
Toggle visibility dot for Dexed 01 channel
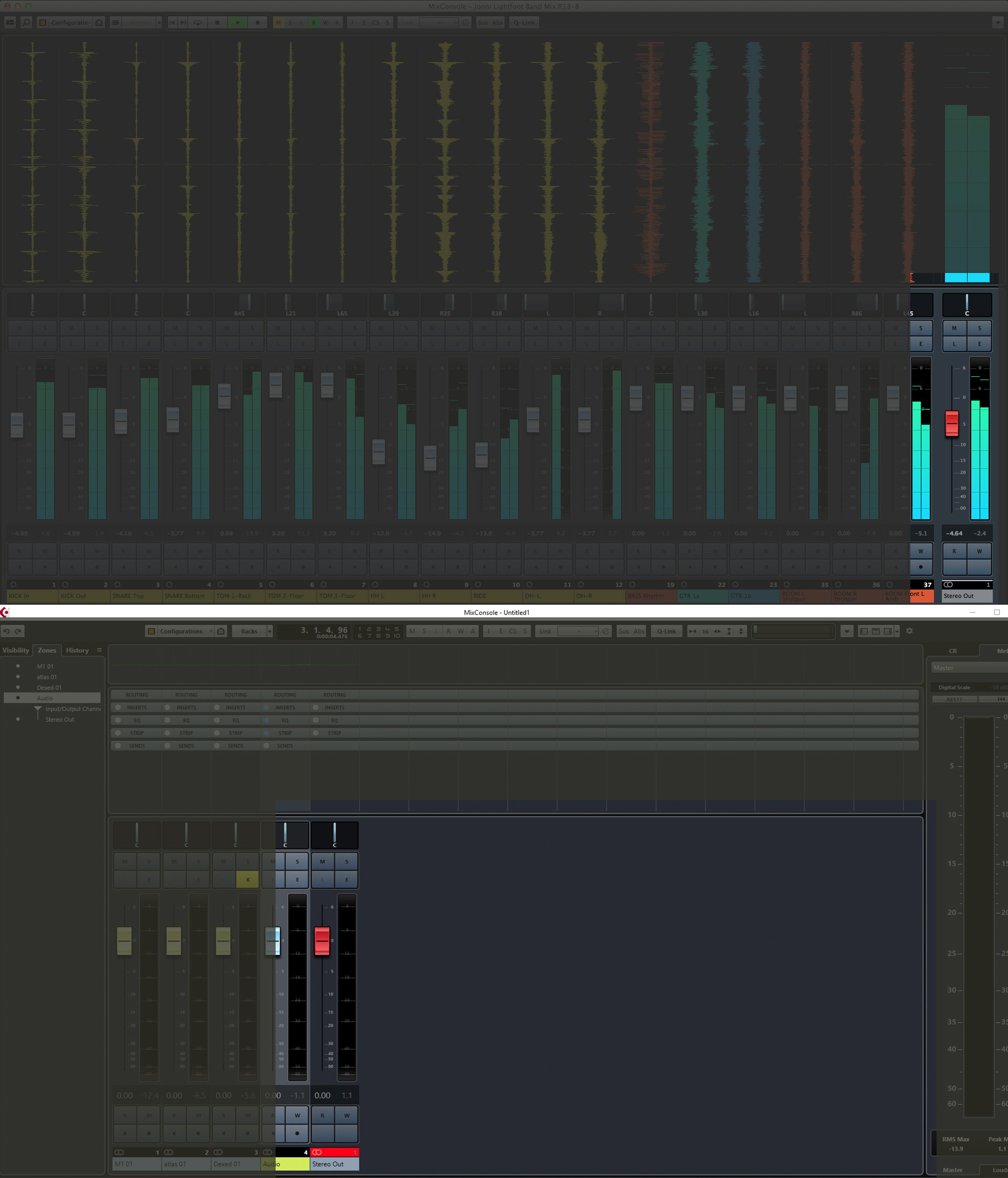point(18,687)
